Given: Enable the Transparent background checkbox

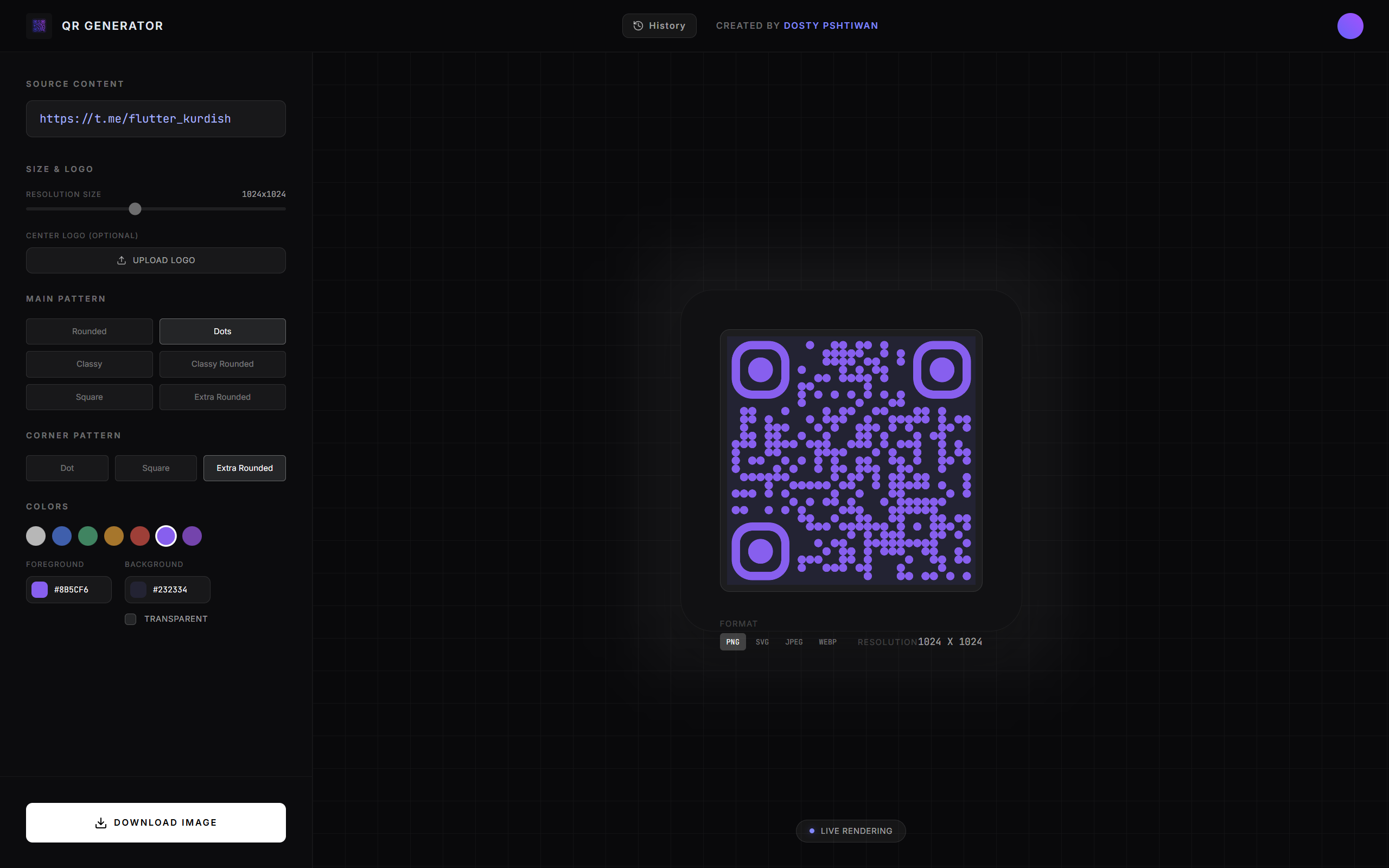Looking at the screenshot, I should [x=130, y=619].
